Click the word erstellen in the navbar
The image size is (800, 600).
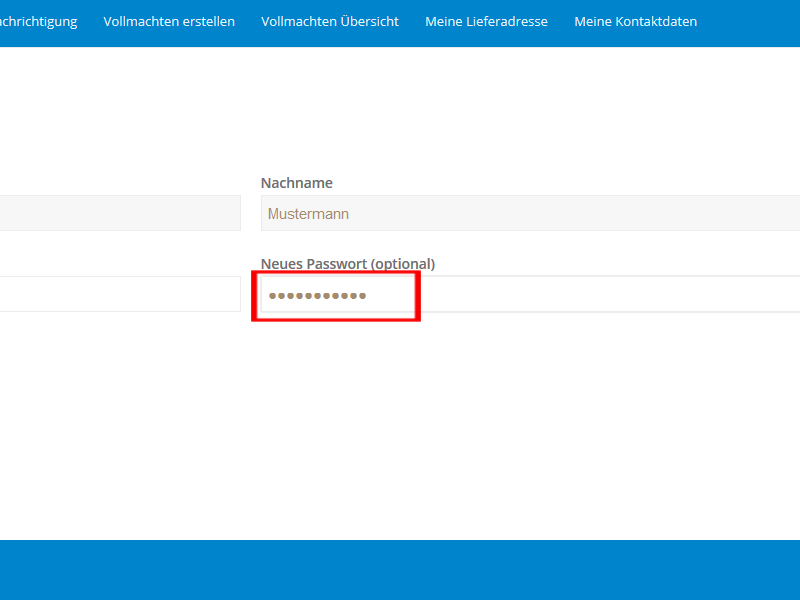(x=207, y=22)
